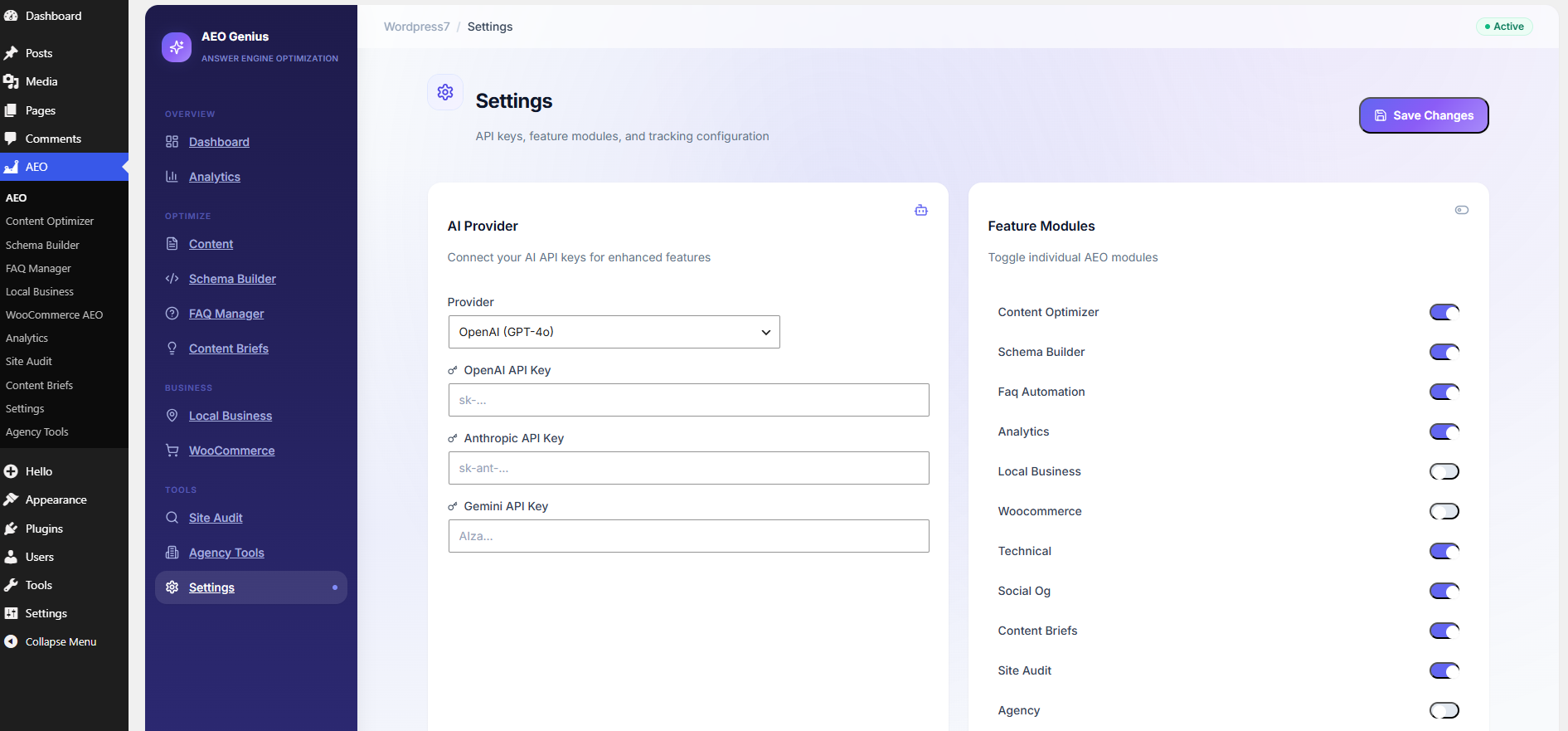Open WooCommerce AEO in WordPress submenu
The width and height of the screenshot is (1568, 731).
coord(54,315)
